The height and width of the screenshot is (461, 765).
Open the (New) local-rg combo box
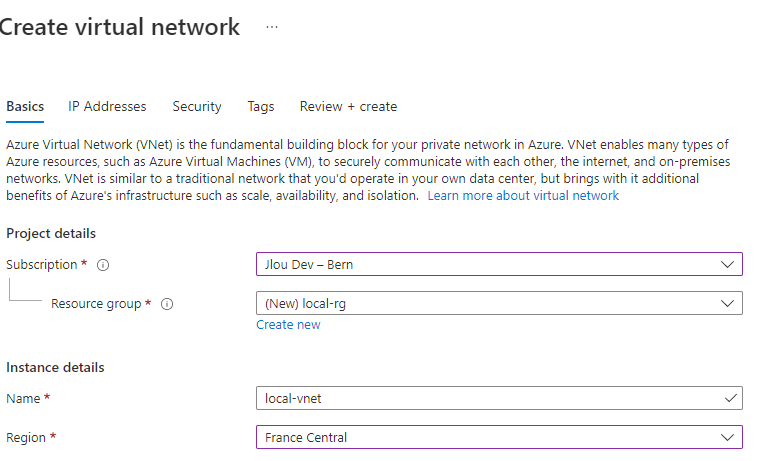click(499, 303)
